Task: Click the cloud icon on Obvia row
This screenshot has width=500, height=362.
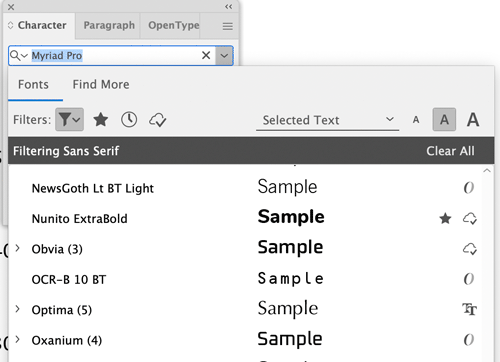Action: point(470,249)
